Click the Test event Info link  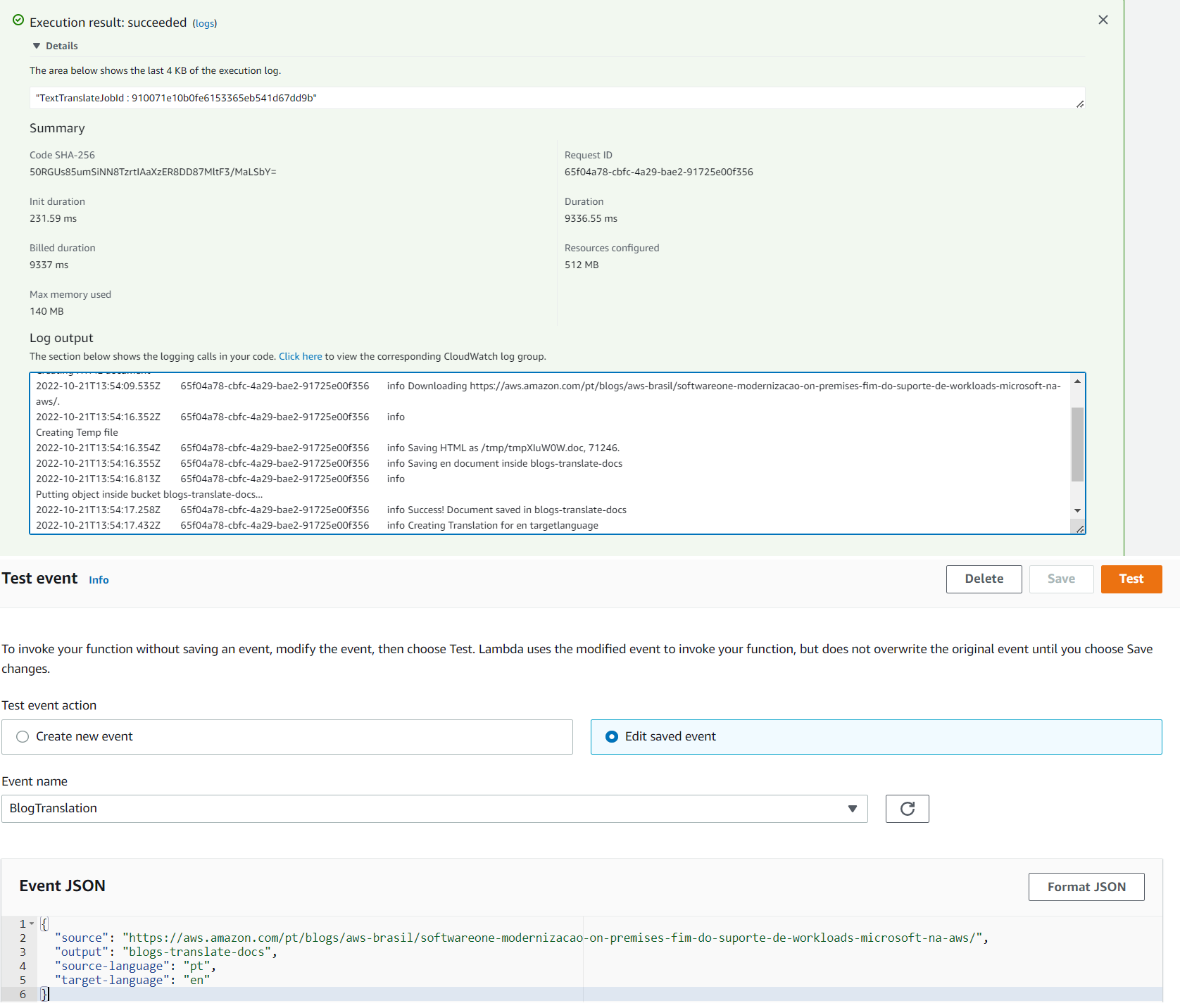pos(99,580)
